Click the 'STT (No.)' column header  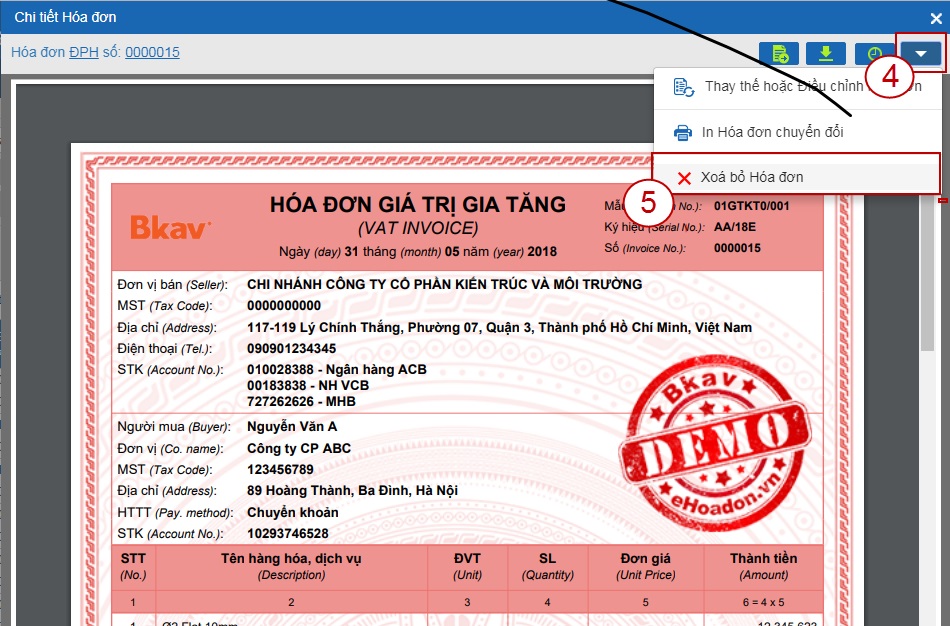point(133,566)
